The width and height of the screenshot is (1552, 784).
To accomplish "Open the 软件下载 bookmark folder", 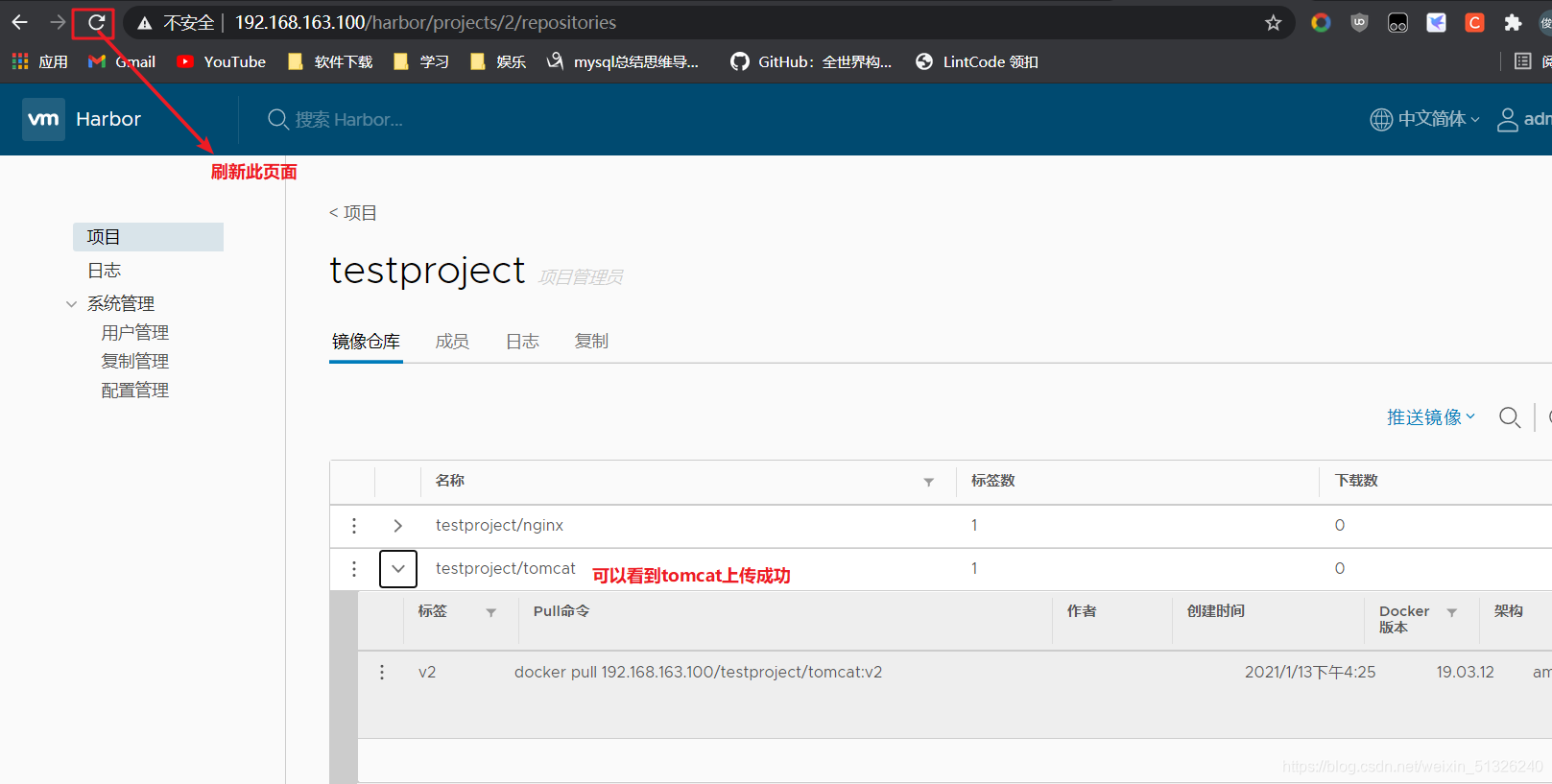I will [330, 61].
